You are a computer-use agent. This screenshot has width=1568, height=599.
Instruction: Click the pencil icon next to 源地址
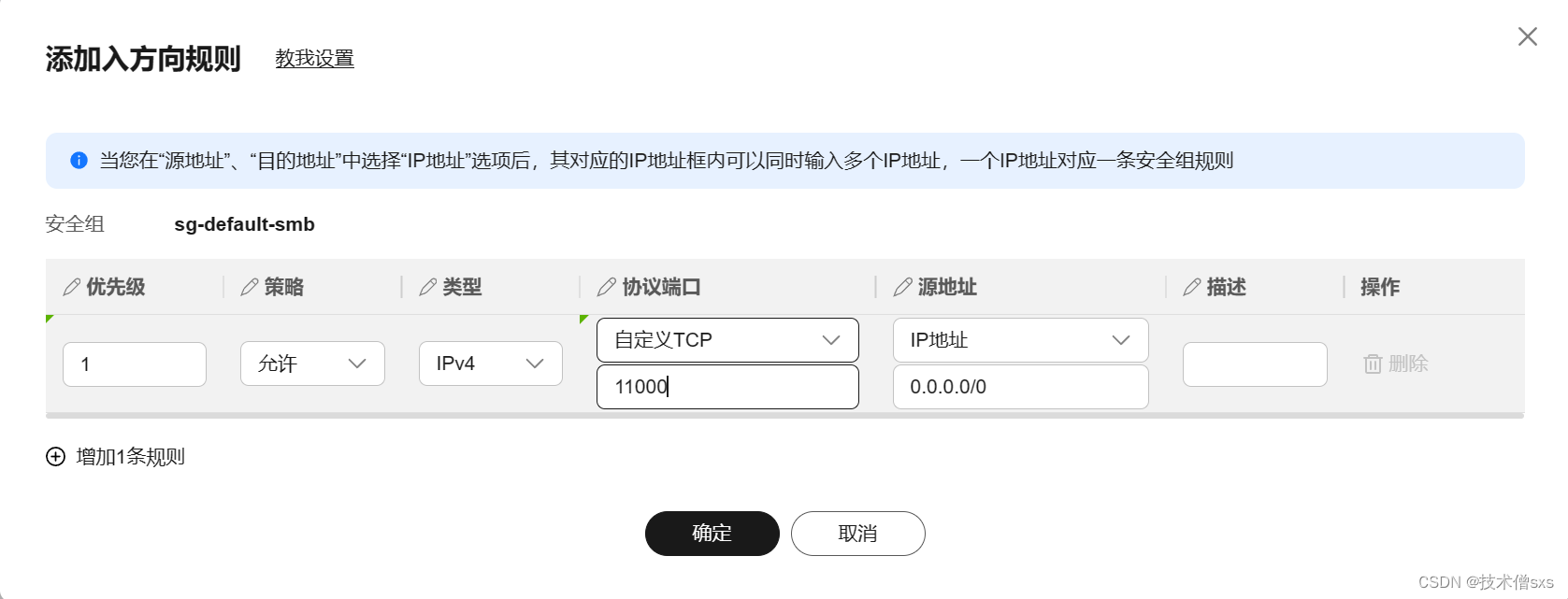903,287
